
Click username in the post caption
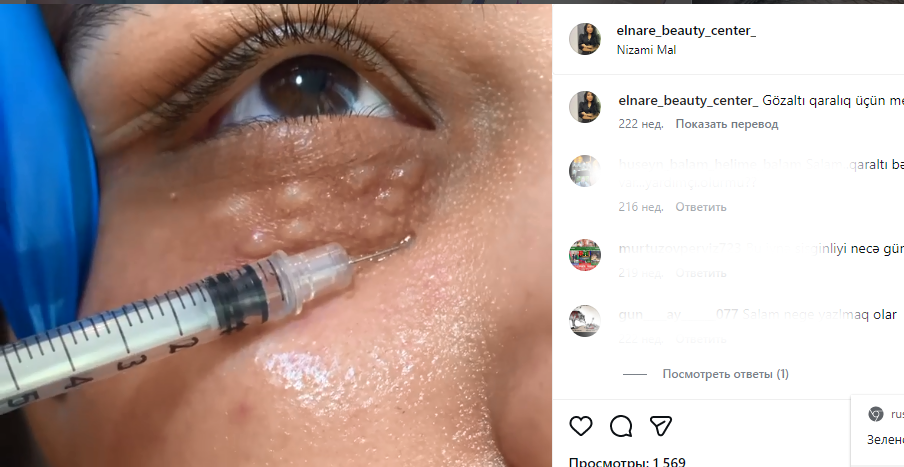(x=688, y=100)
